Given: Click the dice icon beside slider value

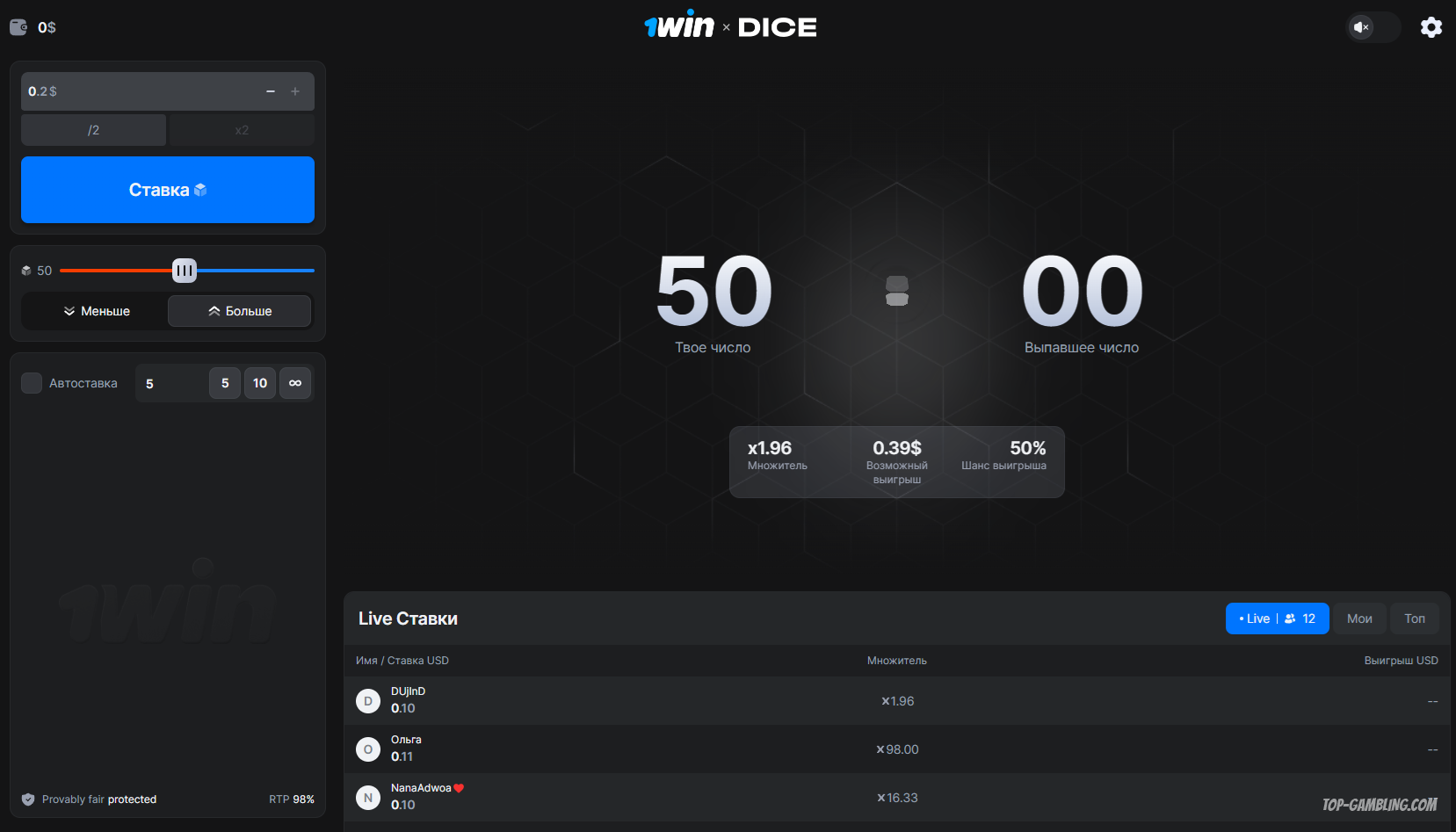Looking at the screenshot, I should [26, 271].
